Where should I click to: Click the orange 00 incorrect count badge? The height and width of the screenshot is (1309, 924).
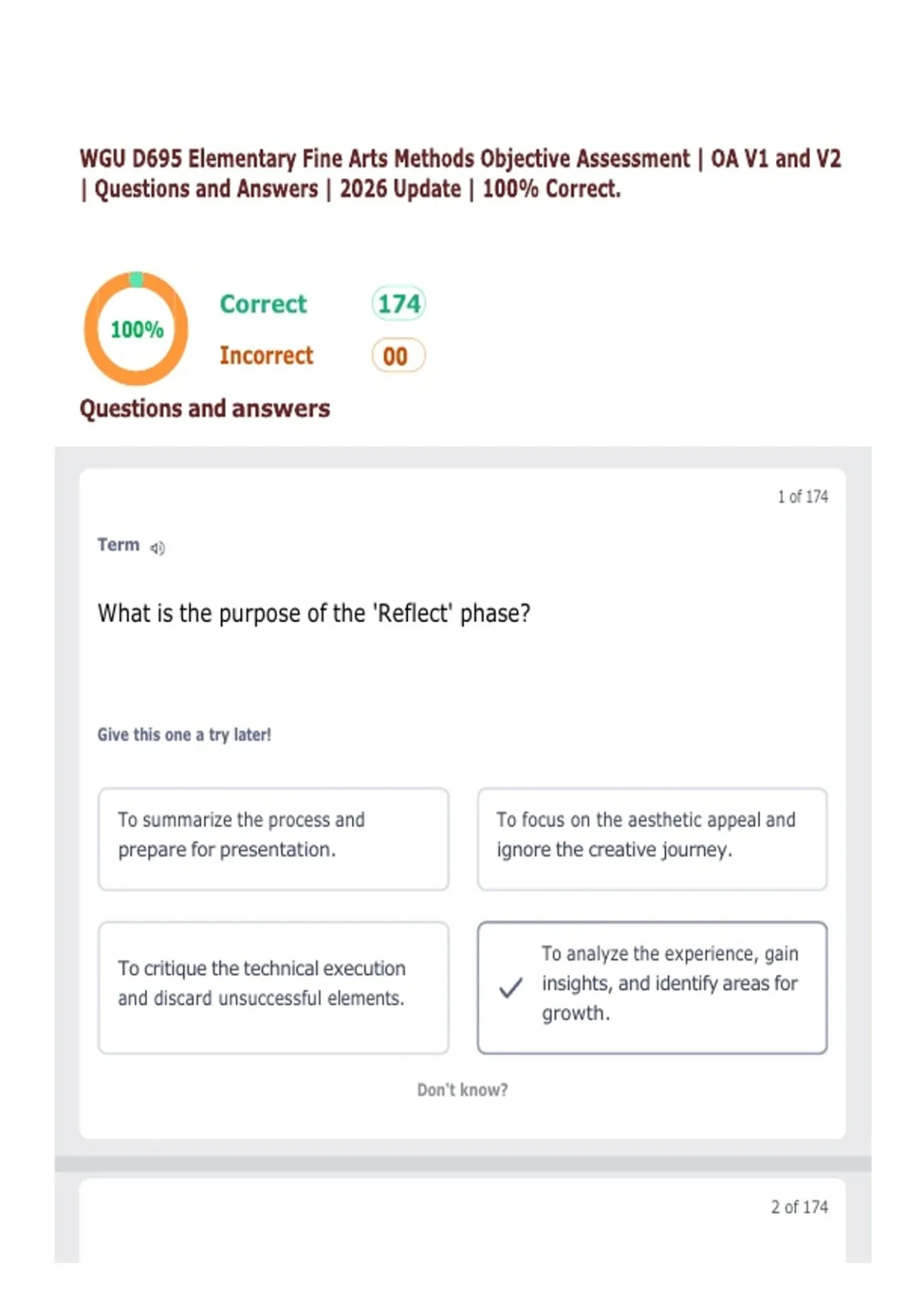(397, 356)
